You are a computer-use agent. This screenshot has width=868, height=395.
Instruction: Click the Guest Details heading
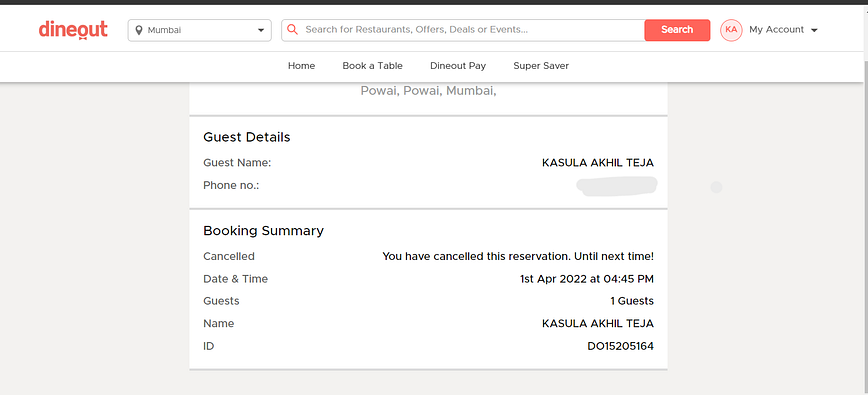point(246,137)
